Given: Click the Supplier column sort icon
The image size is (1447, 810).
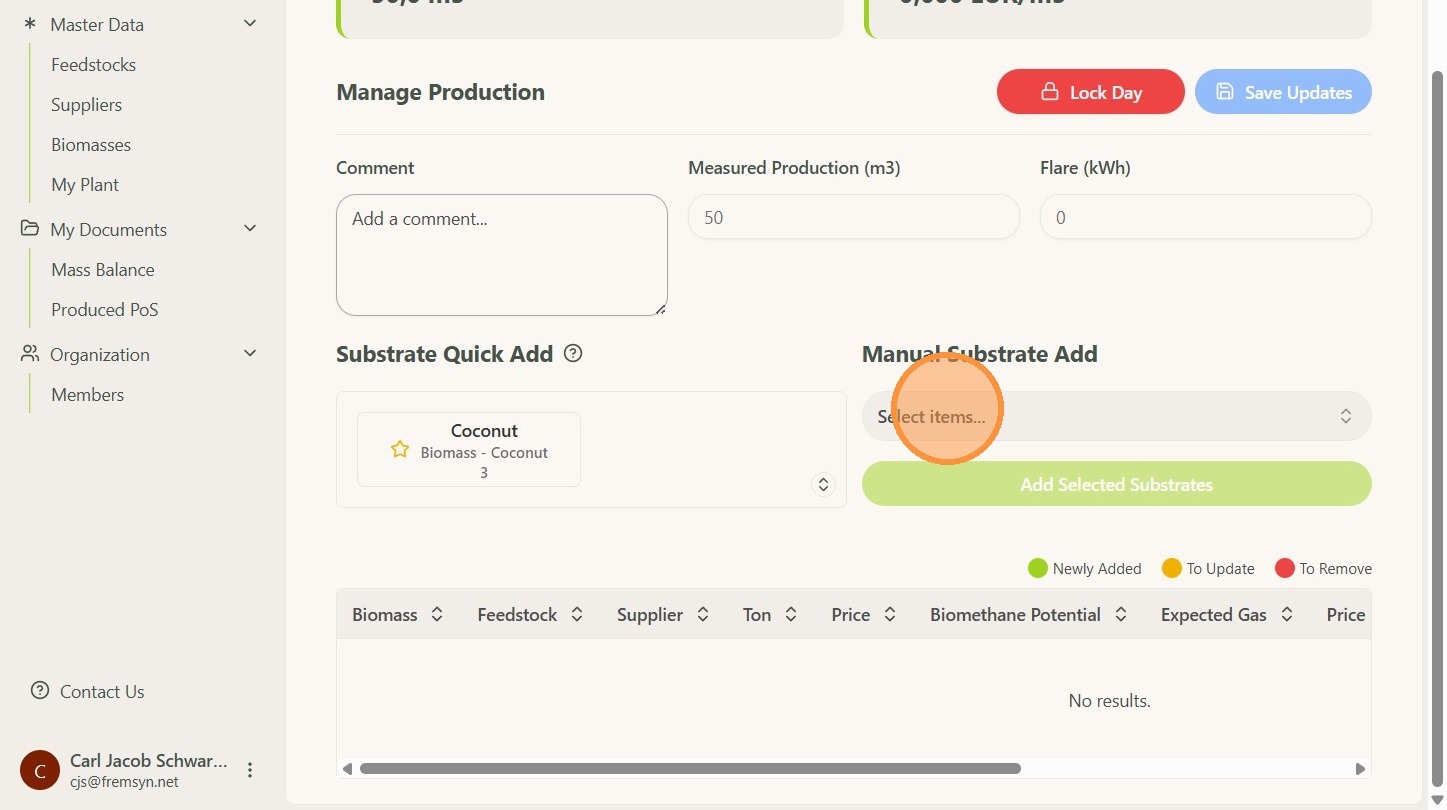Looking at the screenshot, I should tap(703, 615).
